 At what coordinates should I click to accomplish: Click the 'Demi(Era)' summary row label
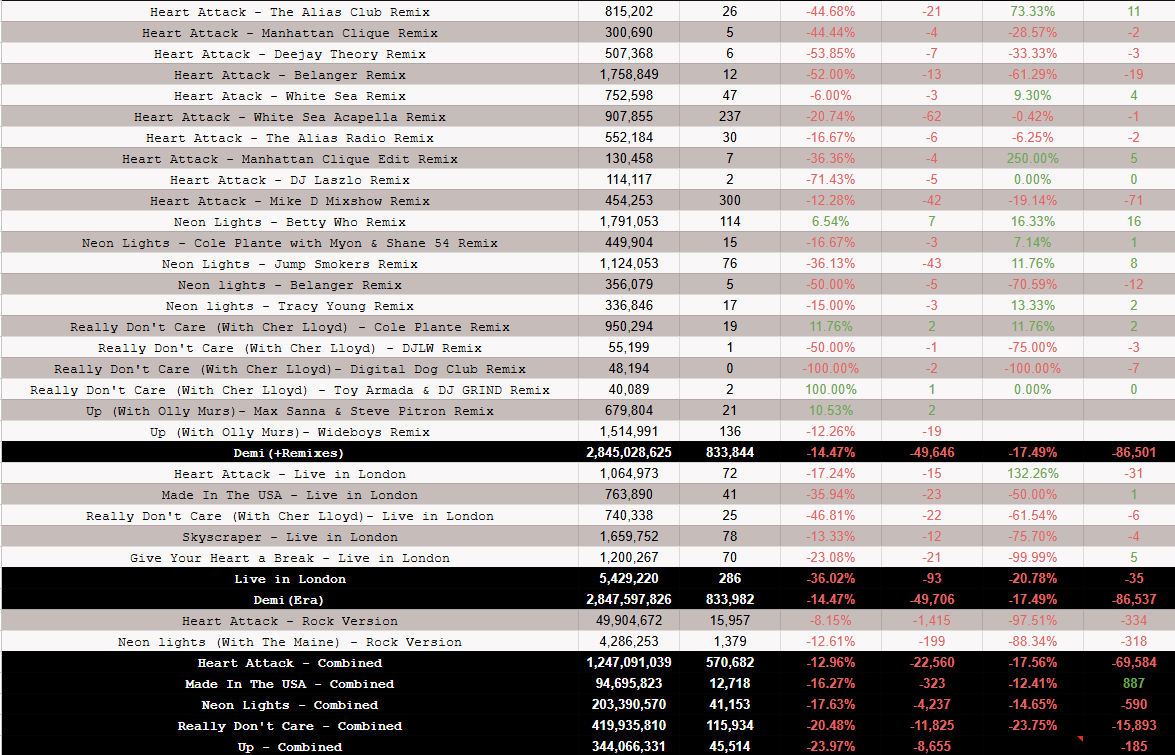click(x=289, y=599)
